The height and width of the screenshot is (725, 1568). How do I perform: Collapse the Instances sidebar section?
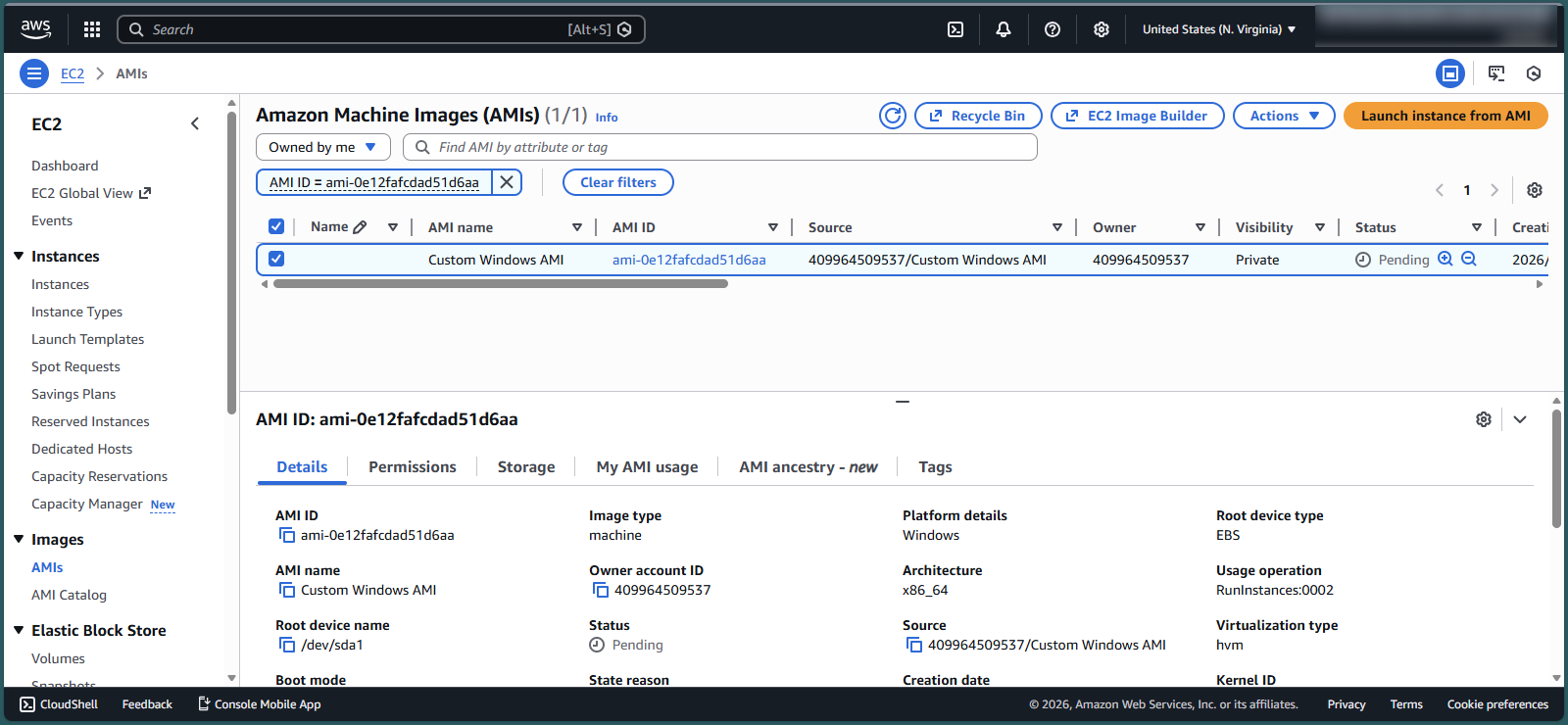coord(19,256)
